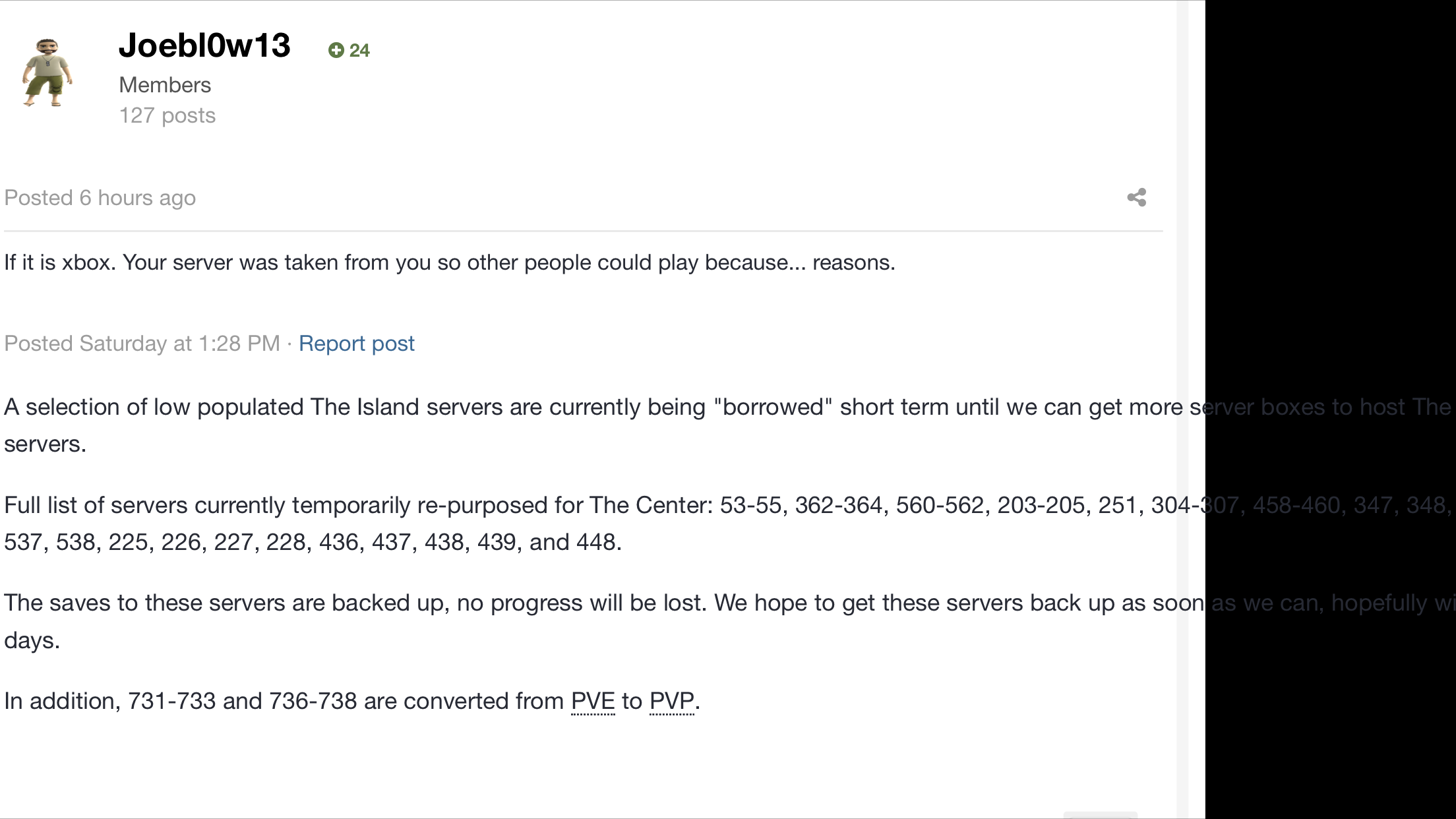
Task: Click the vertical scrollbar track at right
Action: tap(1183, 409)
